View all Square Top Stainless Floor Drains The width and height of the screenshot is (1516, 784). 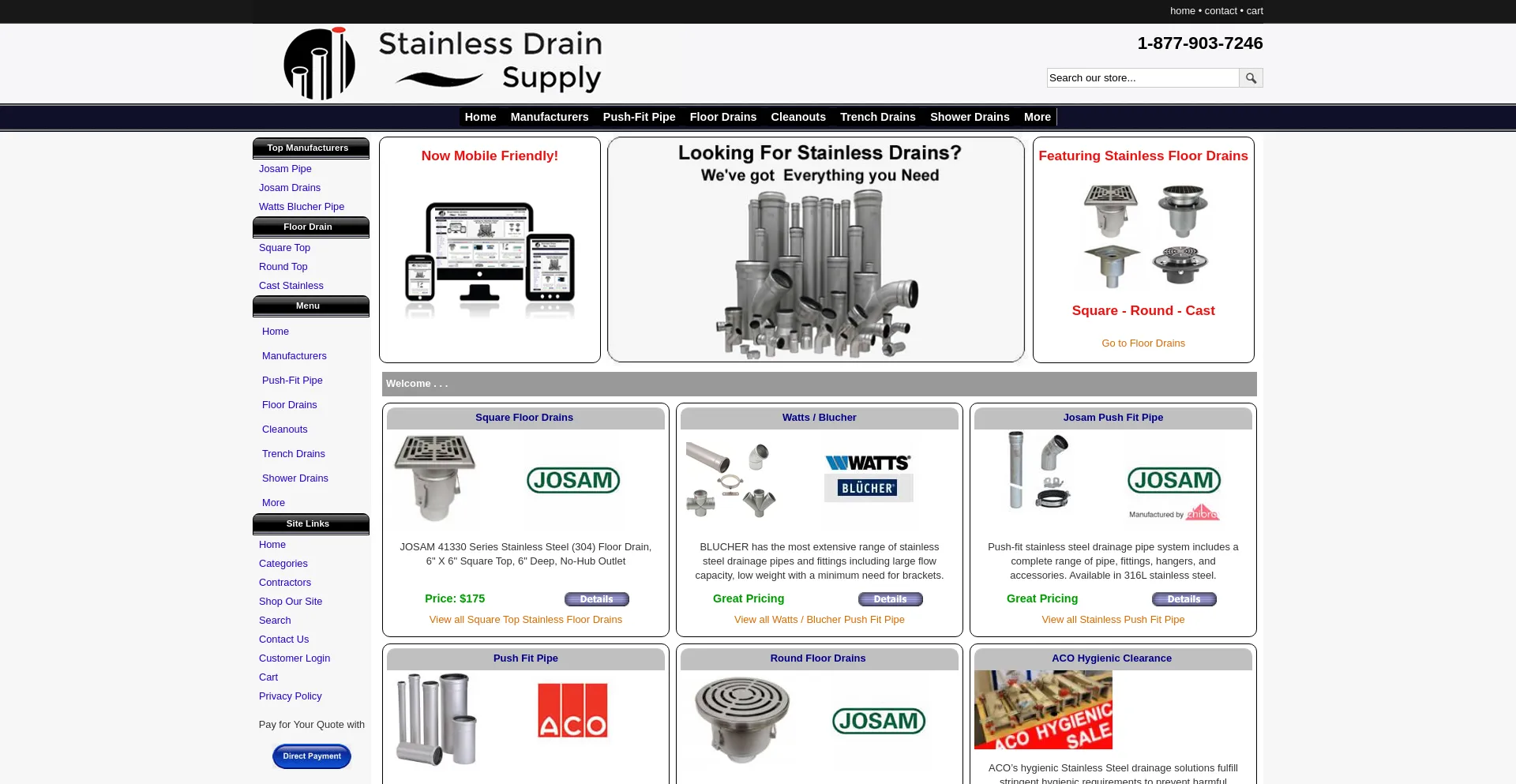pyautogui.click(x=526, y=620)
